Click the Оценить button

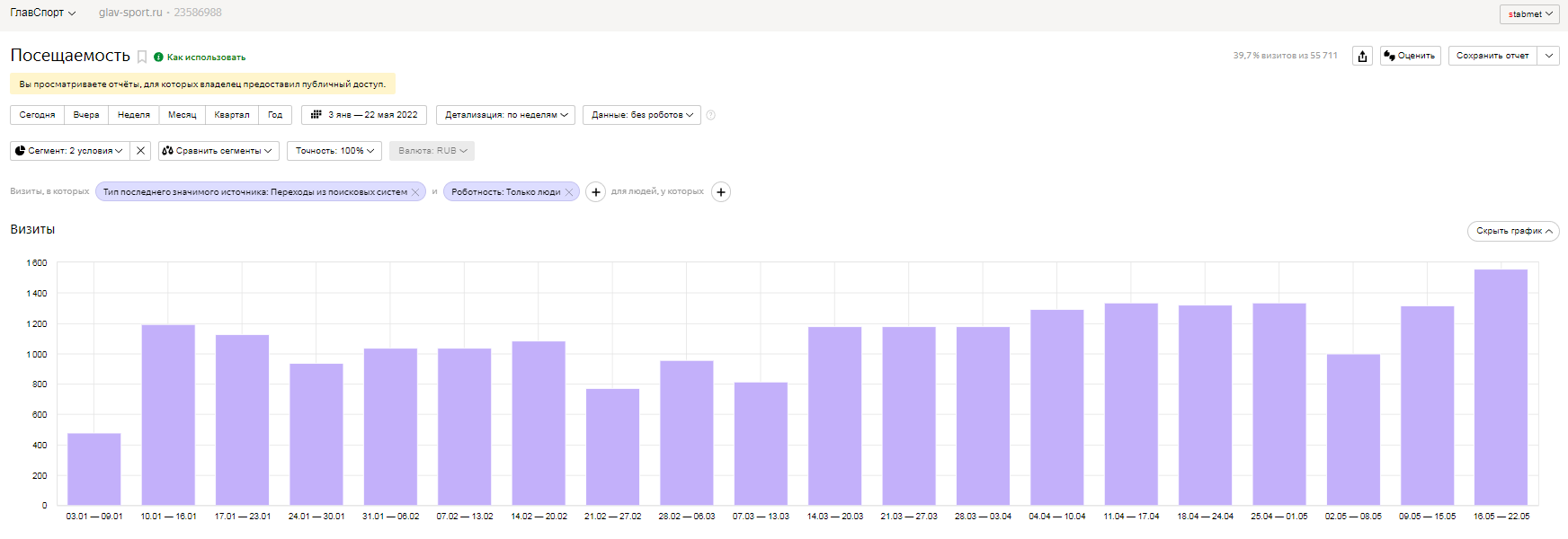pos(1410,56)
